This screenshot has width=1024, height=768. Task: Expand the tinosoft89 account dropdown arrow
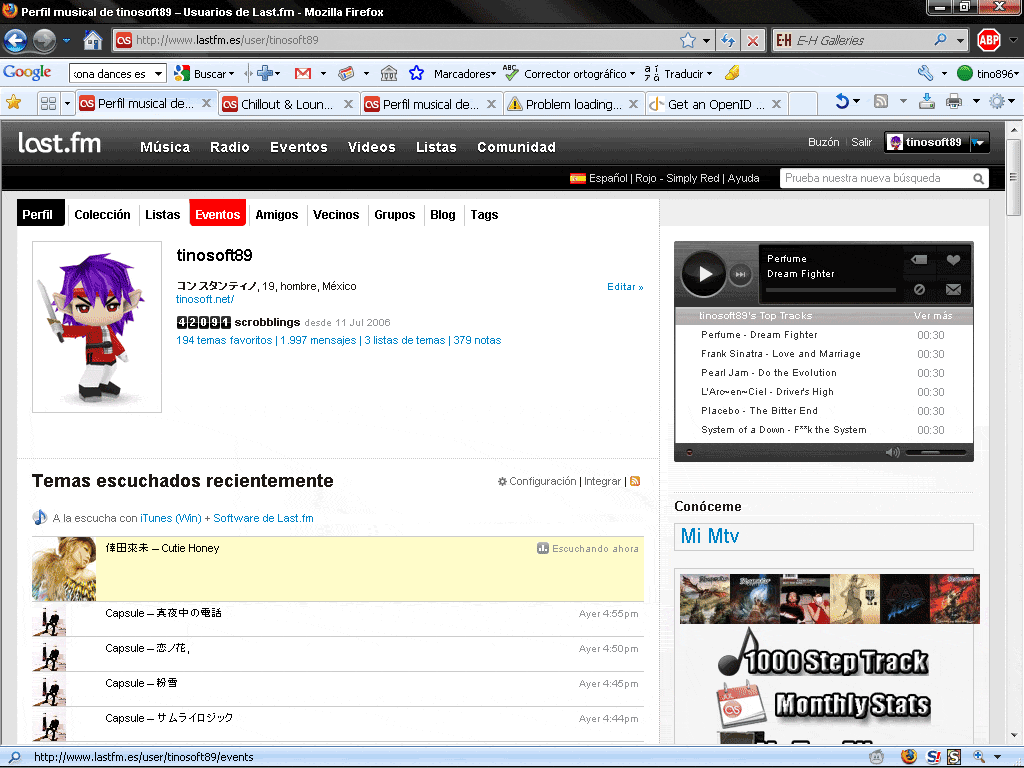pyautogui.click(x=979, y=141)
